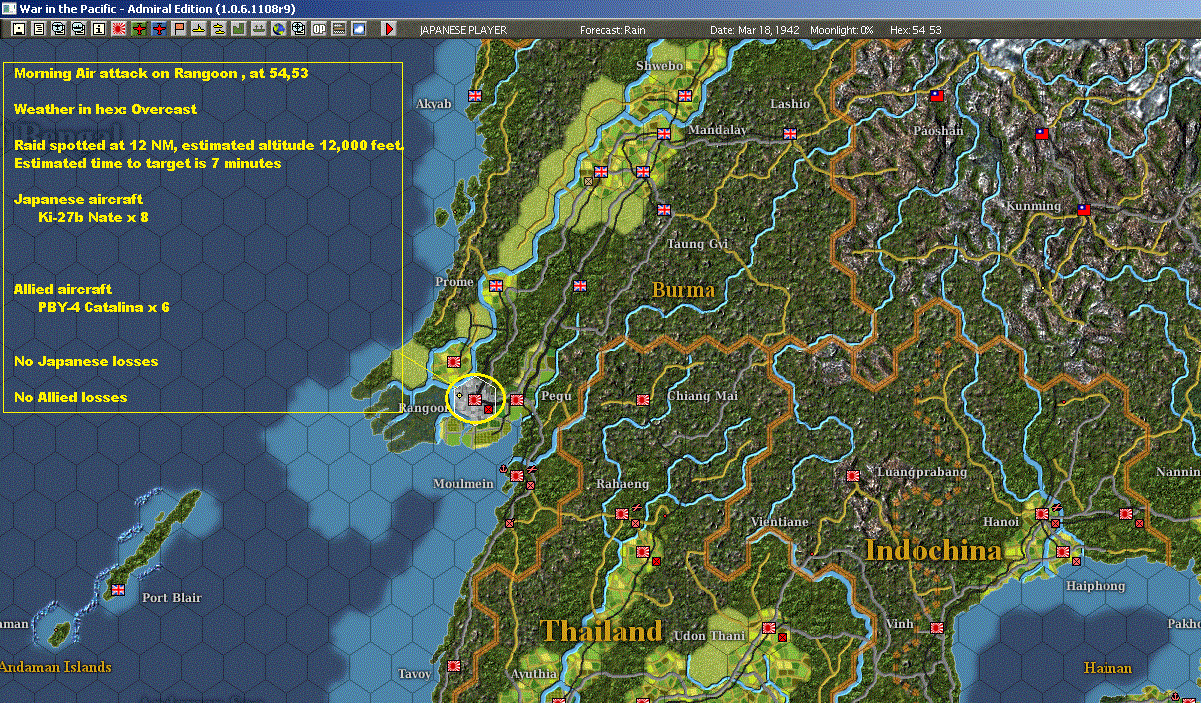Click the 'No Allied losses' line
The height and width of the screenshot is (703, 1201).
tap(71, 397)
